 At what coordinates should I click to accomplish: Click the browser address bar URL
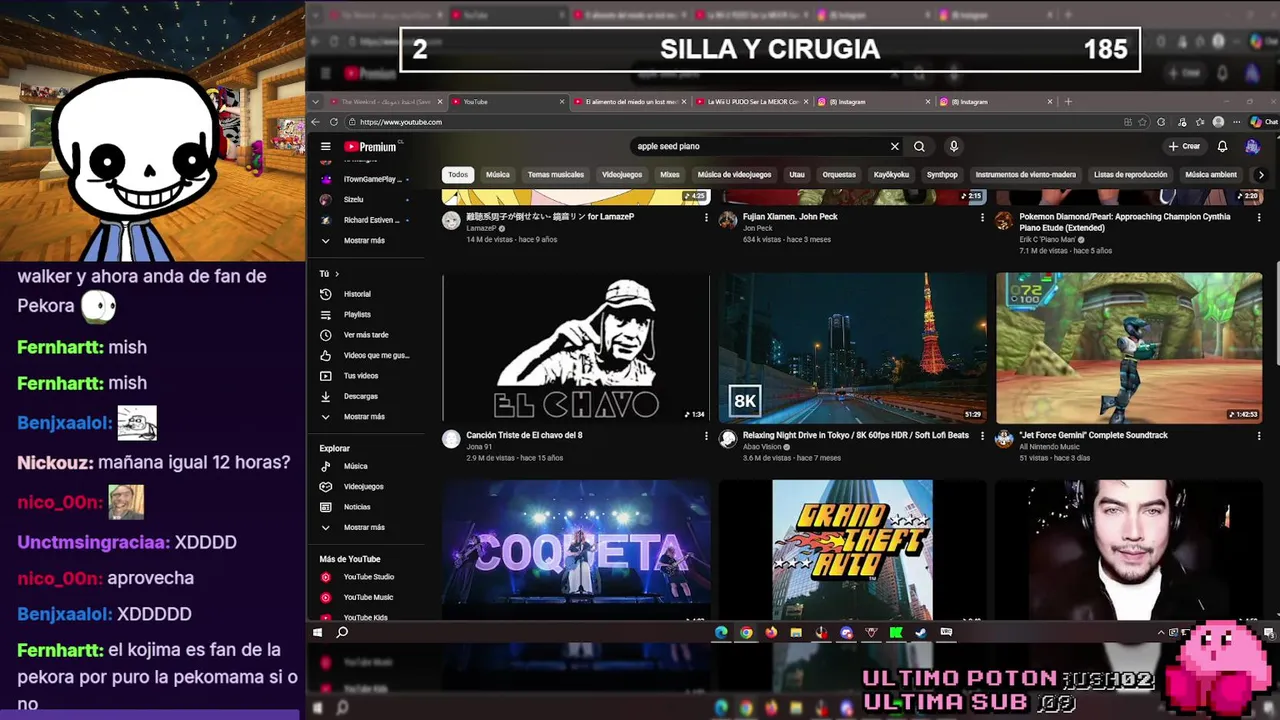click(x=401, y=122)
